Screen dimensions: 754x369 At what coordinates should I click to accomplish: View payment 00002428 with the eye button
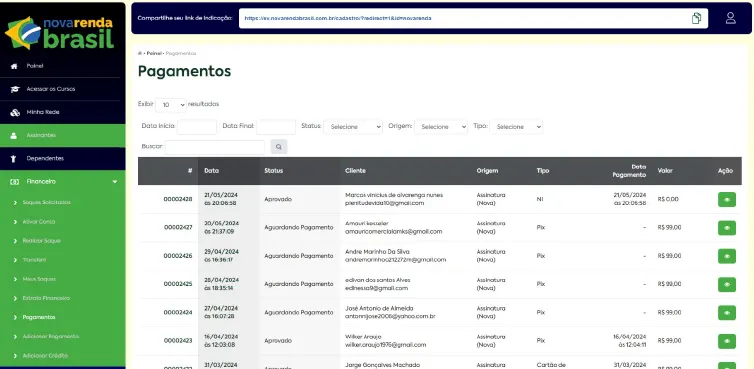point(727,199)
